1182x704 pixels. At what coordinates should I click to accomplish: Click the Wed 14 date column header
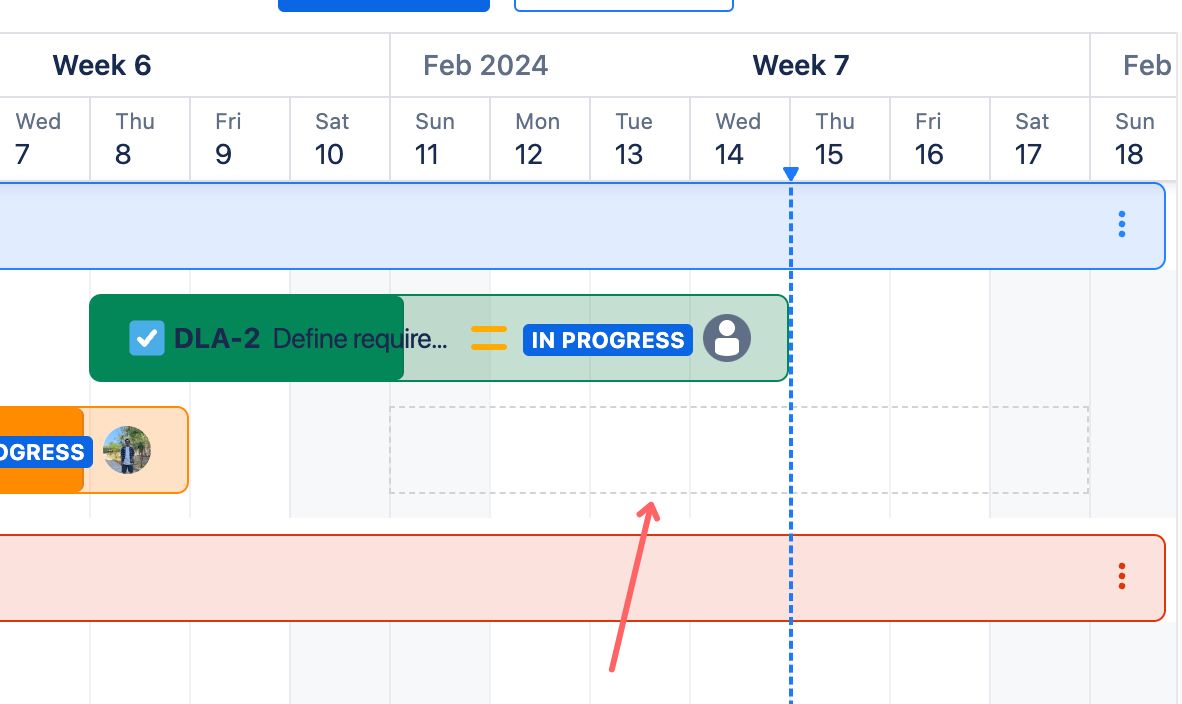pyautogui.click(x=738, y=138)
